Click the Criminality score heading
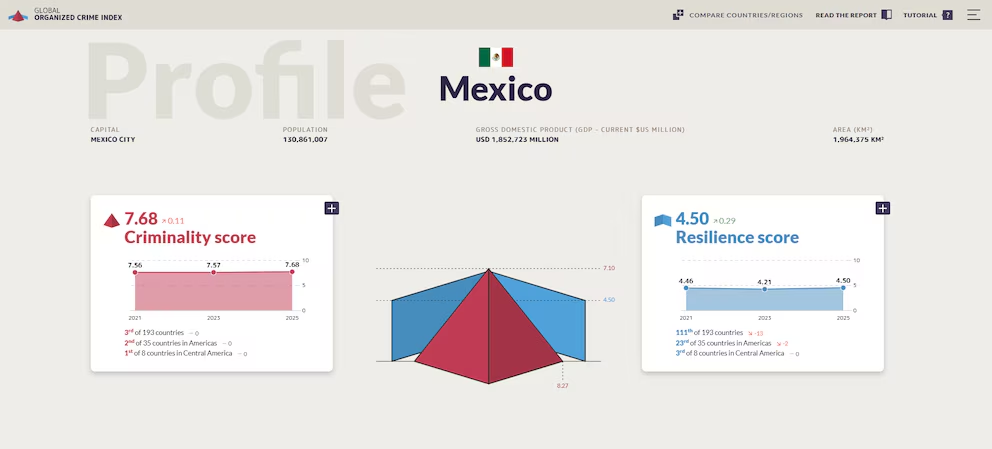This screenshot has height=449, width=992. tap(190, 238)
